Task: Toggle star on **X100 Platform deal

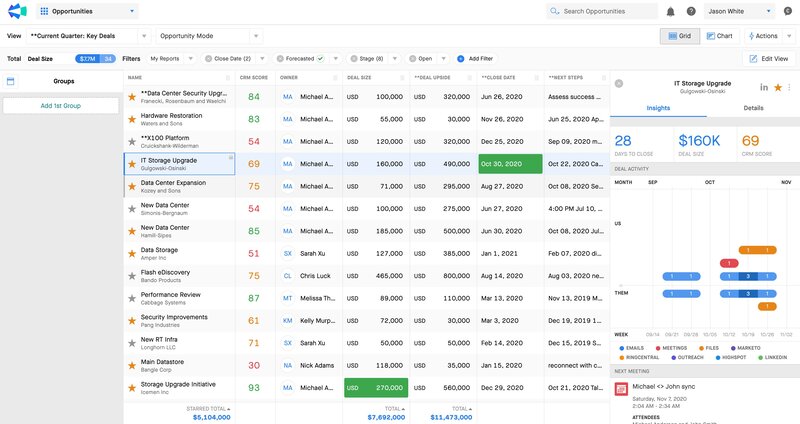Action: click(132, 141)
